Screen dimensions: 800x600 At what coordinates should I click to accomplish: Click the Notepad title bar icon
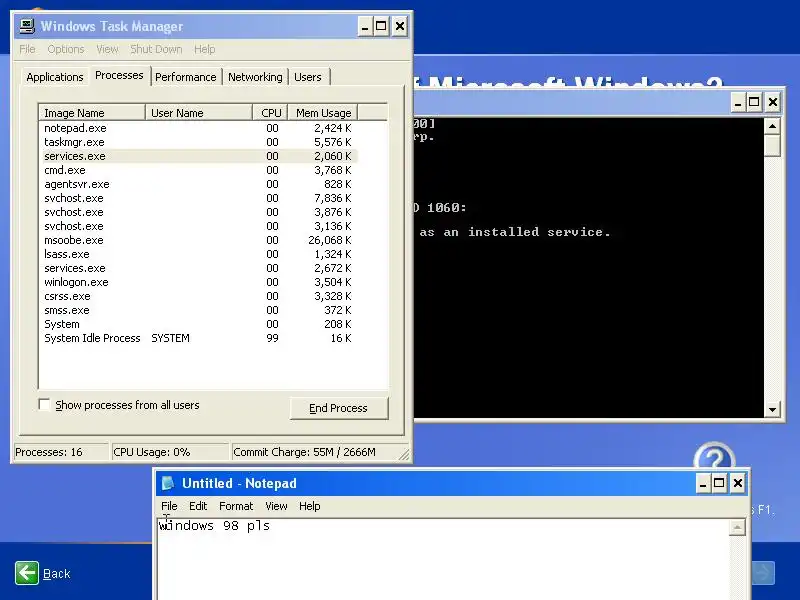pyautogui.click(x=168, y=483)
